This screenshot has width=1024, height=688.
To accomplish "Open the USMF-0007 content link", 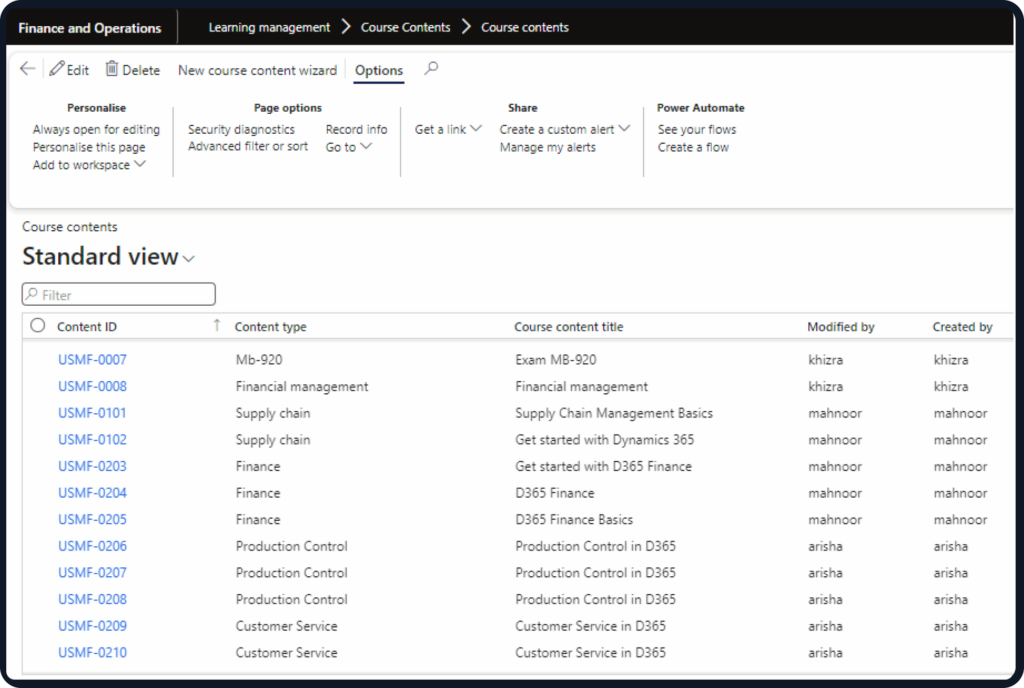I will click(92, 360).
